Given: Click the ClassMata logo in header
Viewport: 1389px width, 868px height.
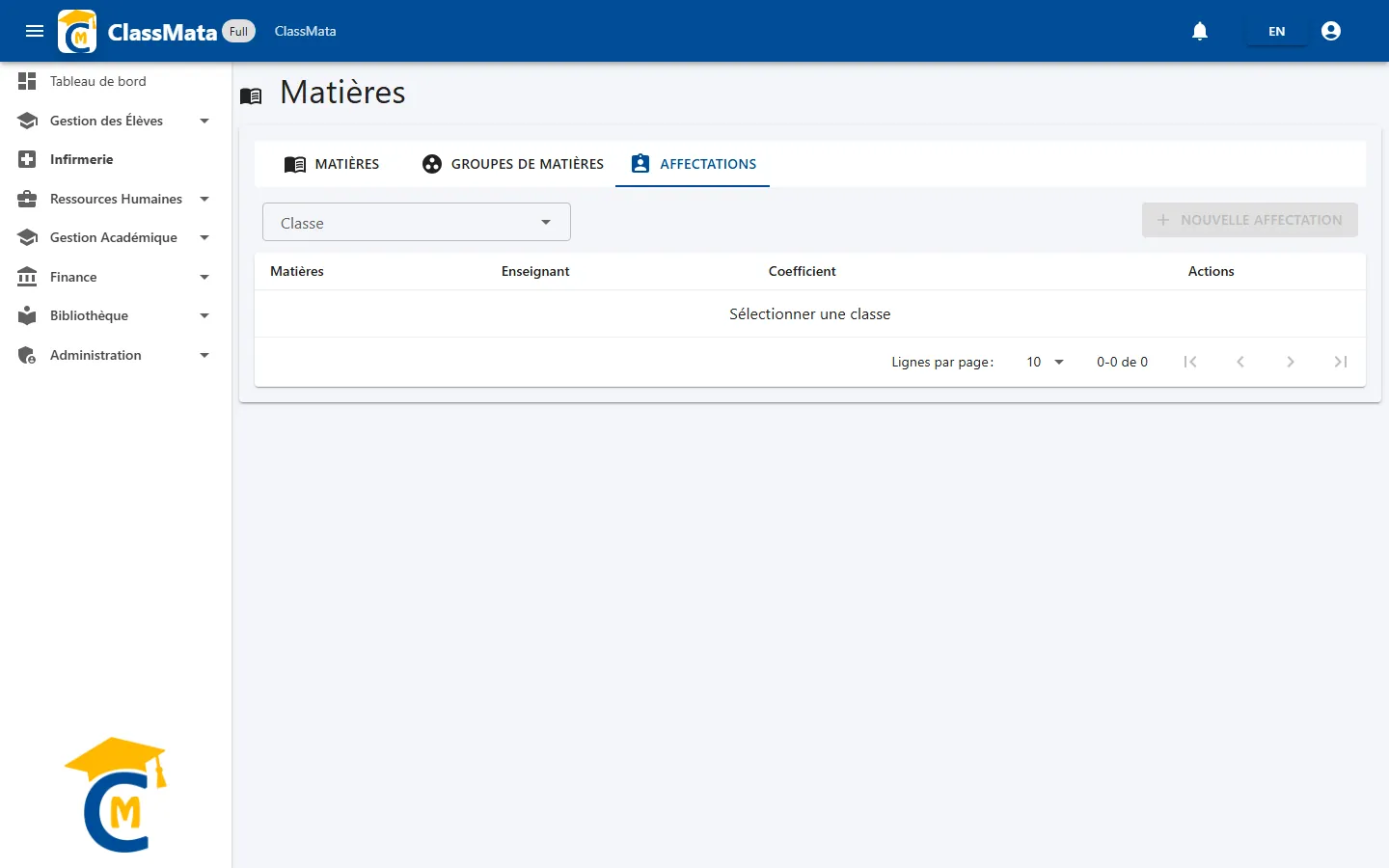Looking at the screenshot, I should tap(77, 31).
